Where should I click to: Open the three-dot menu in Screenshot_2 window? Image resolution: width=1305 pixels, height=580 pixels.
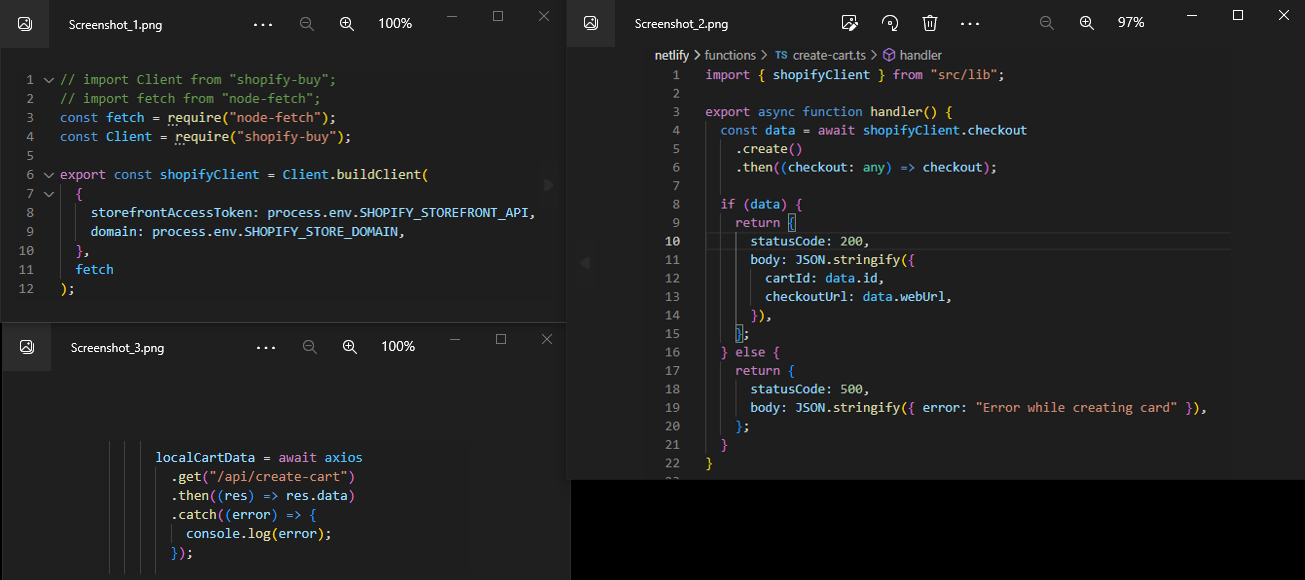tap(970, 23)
